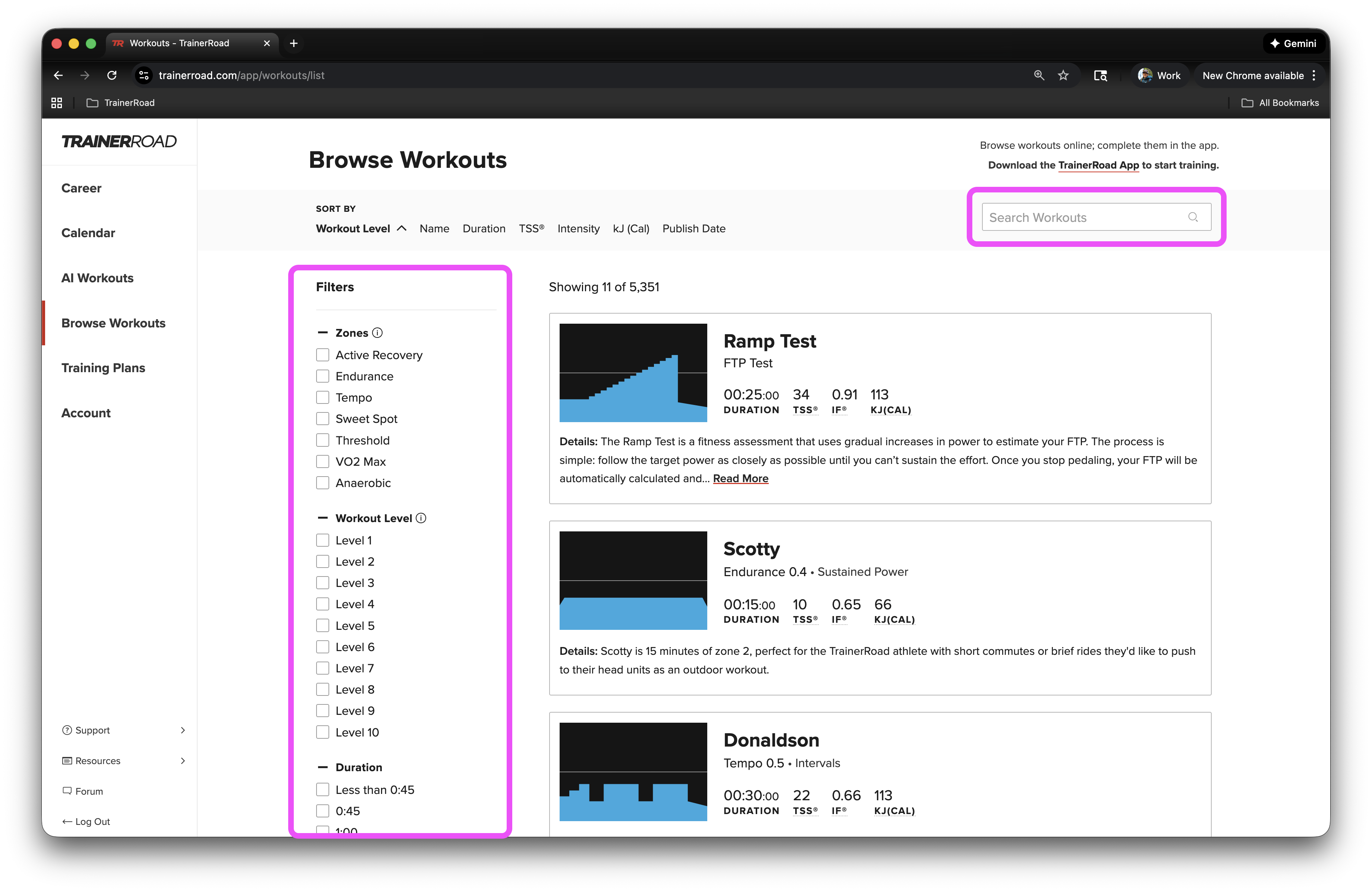The width and height of the screenshot is (1372, 892).
Task: Sort workouts by Intensity
Action: pyautogui.click(x=579, y=228)
